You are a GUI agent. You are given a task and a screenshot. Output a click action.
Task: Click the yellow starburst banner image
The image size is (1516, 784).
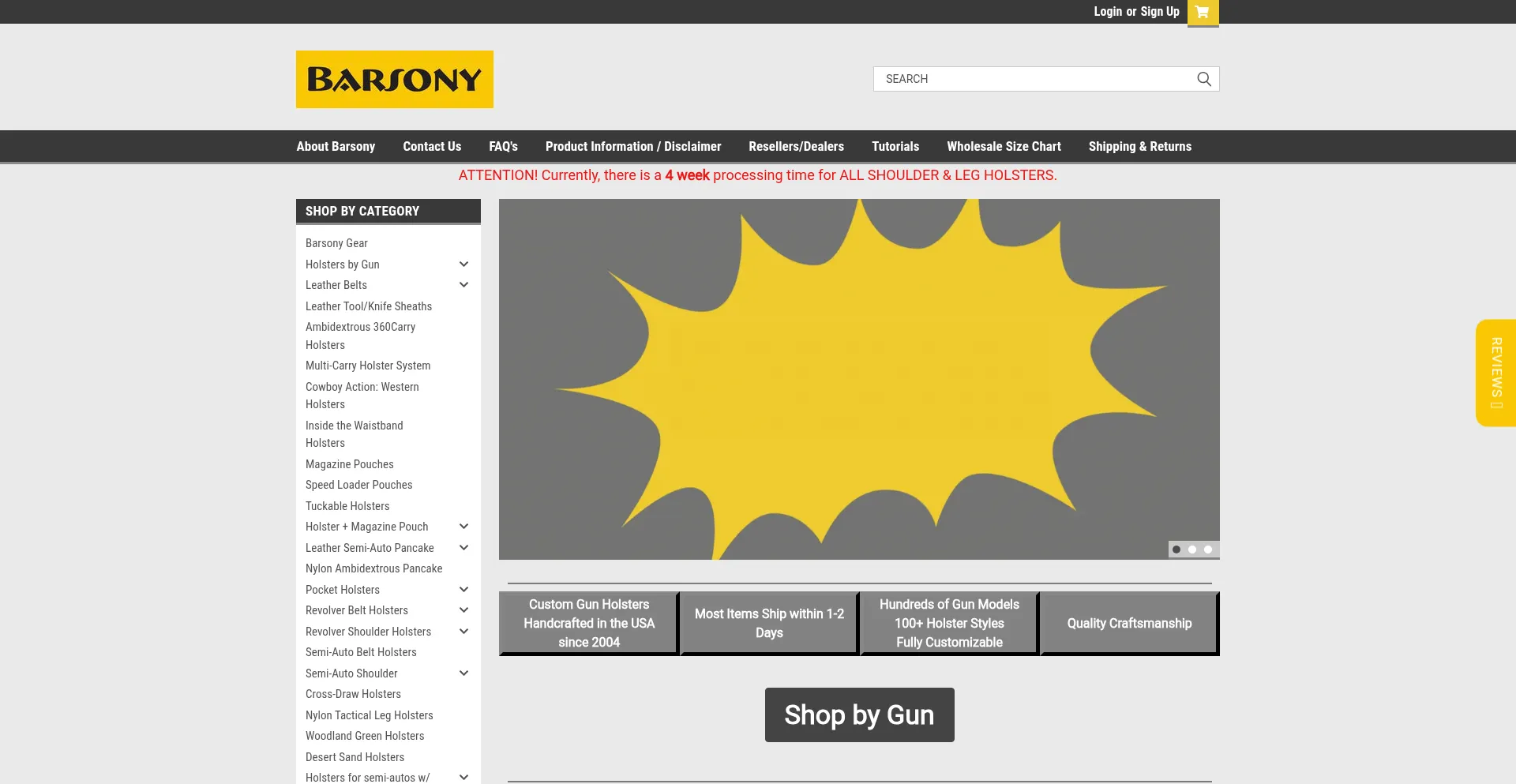(x=859, y=379)
